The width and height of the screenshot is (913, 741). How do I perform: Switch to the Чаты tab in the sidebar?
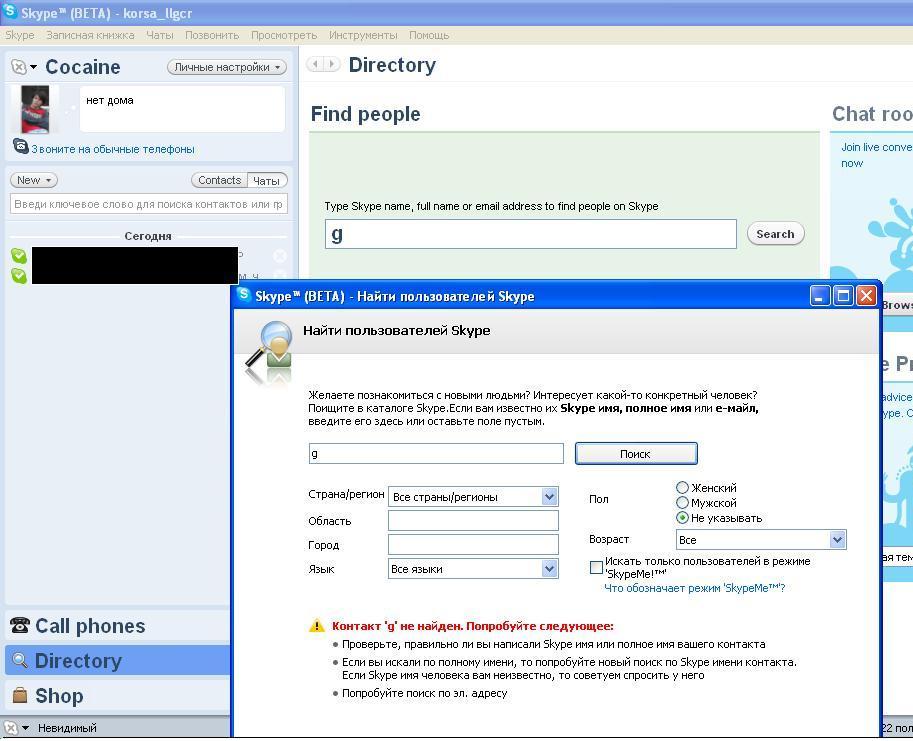pyautogui.click(x=267, y=180)
